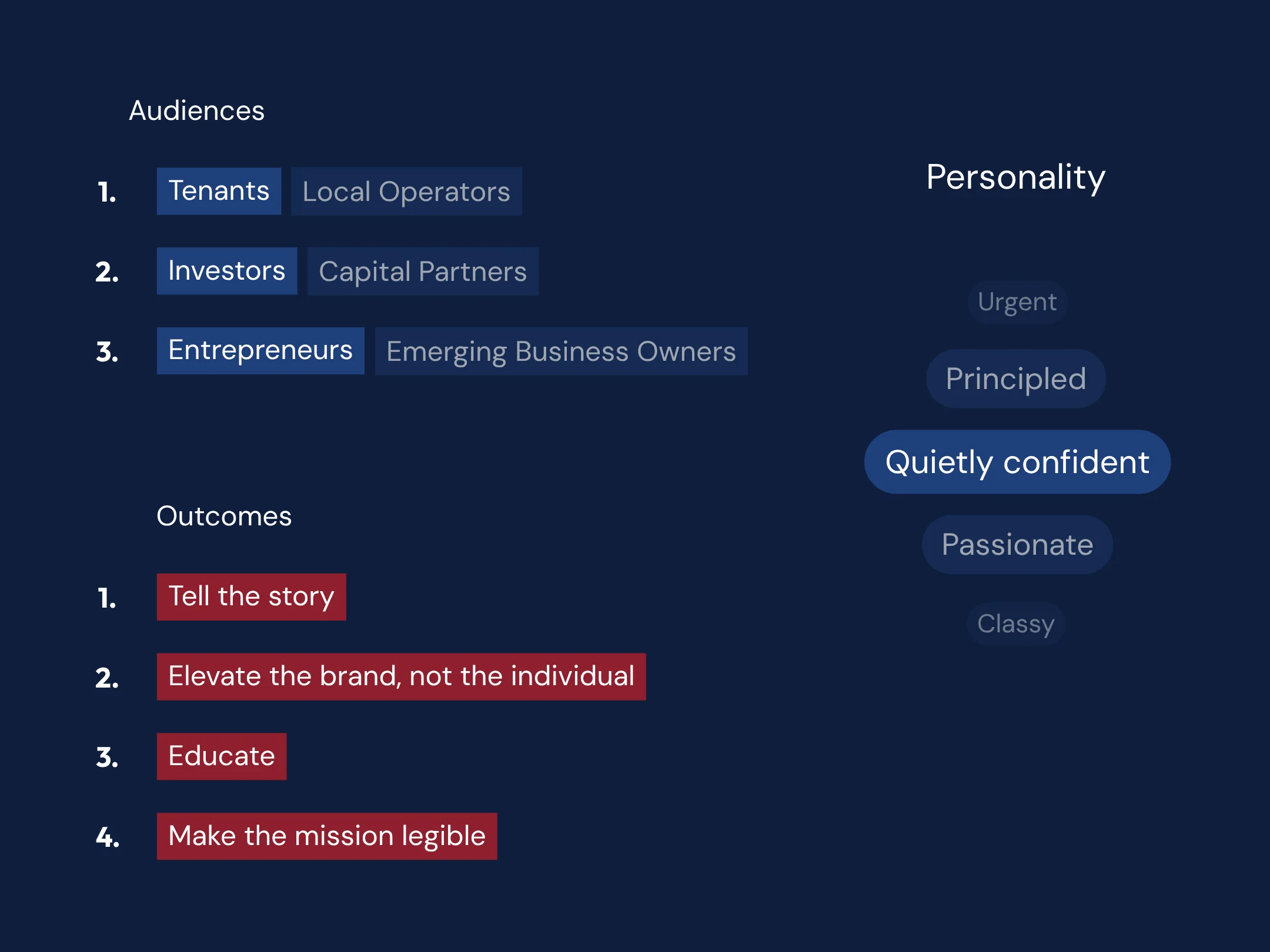The height and width of the screenshot is (952, 1270).
Task: Select the Investors audience tag
Action: point(227,271)
